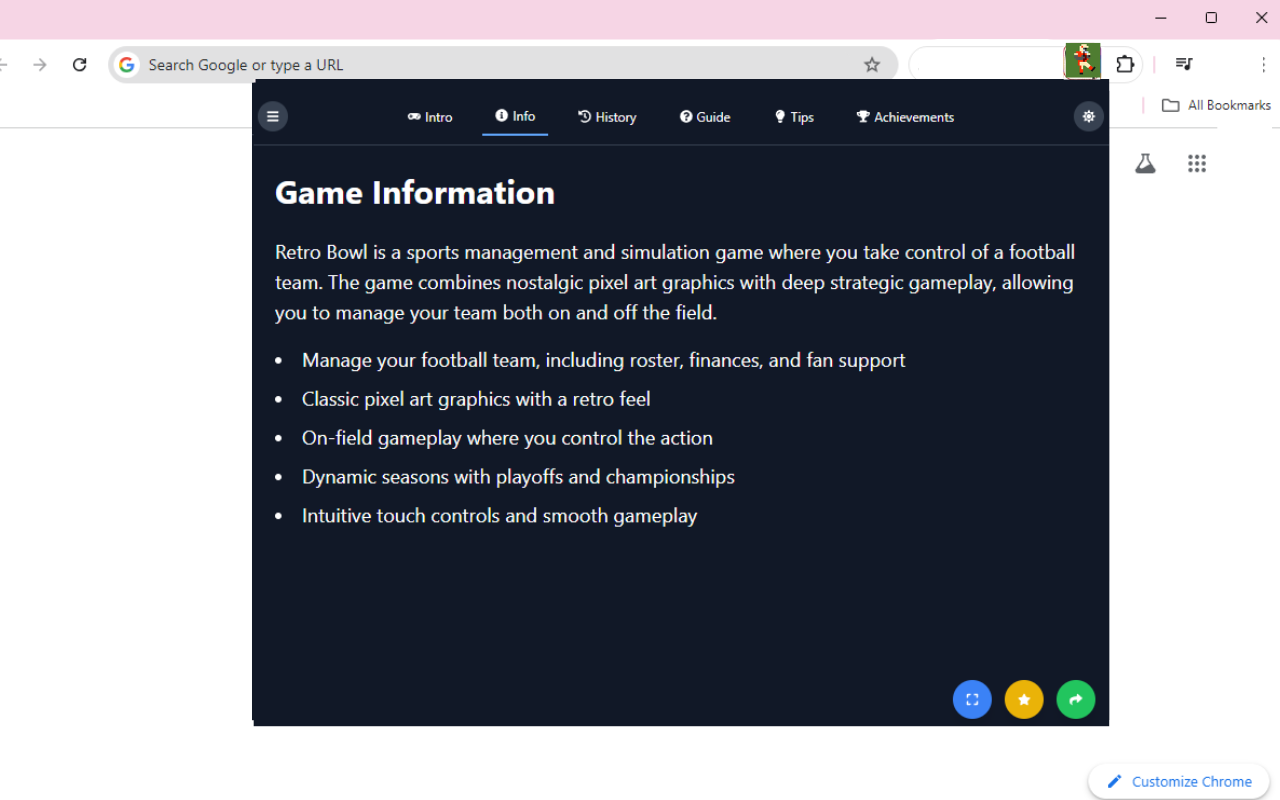This screenshot has width=1280, height=800.
Task: Go to the Guide tab
Action: (x=705, y=117)
